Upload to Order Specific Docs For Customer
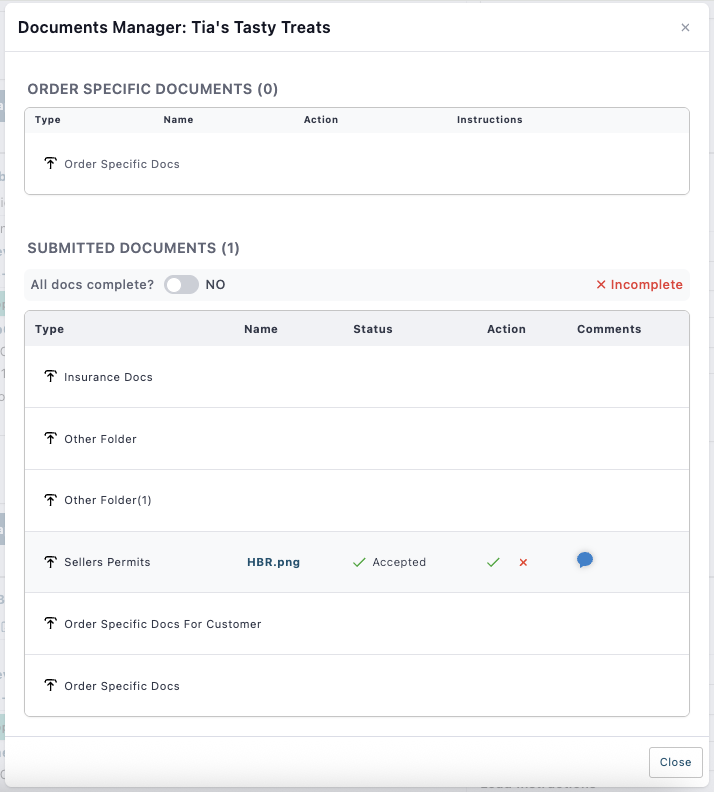Image resolution: width=714 pixels, height=792 pixels. click(50, 624)
